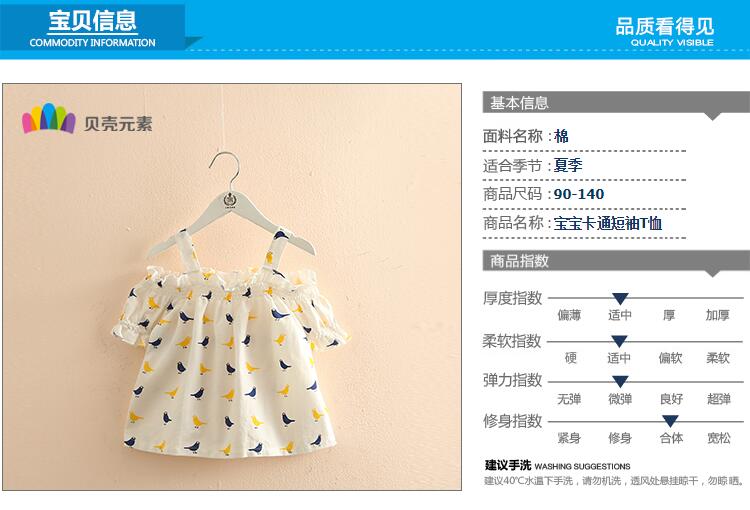Click the colorful shell brand logo
Screen dimensions: 750x510
[49, 118]
